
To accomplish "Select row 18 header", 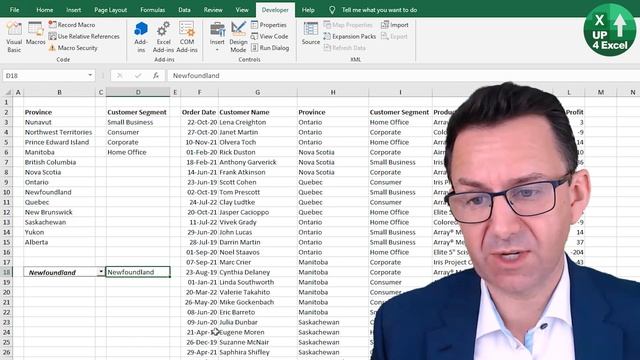I will (x=7, y=272).
